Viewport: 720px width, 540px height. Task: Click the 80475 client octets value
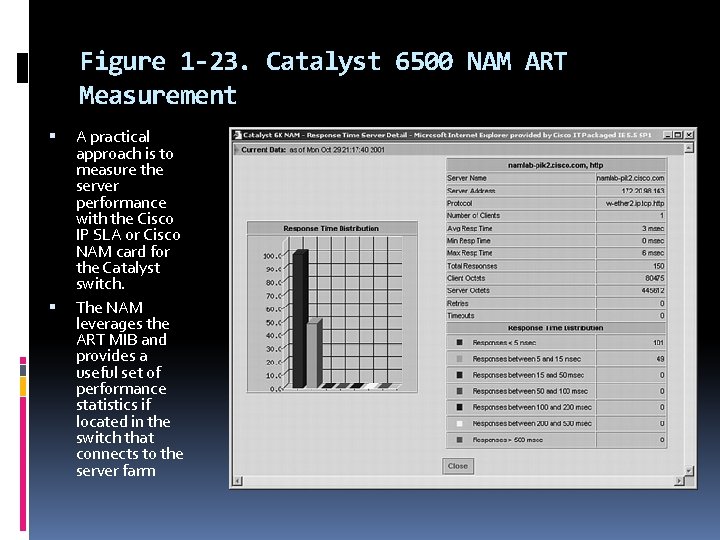point(655,278)
